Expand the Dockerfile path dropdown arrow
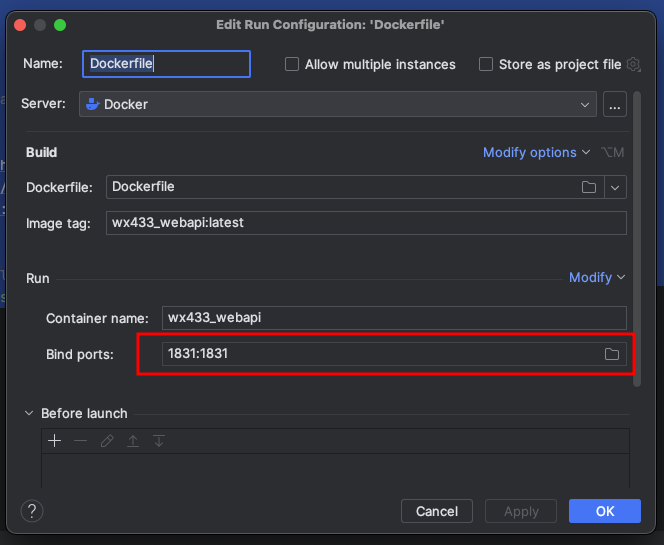This screenshot has height=545, width=664. coord(615,187)
